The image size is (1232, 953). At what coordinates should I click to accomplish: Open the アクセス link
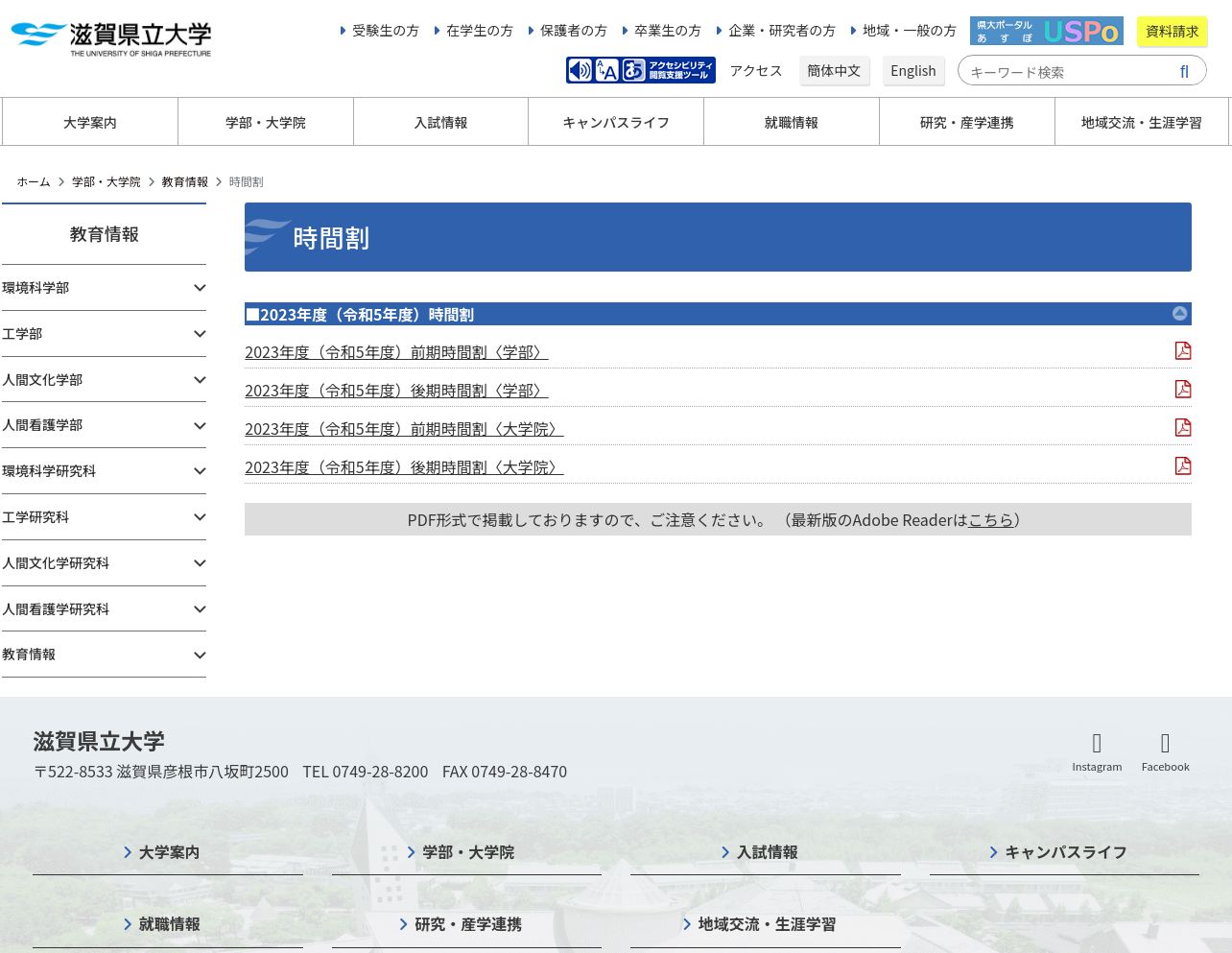pyautogui.click(x=756, y=71)
